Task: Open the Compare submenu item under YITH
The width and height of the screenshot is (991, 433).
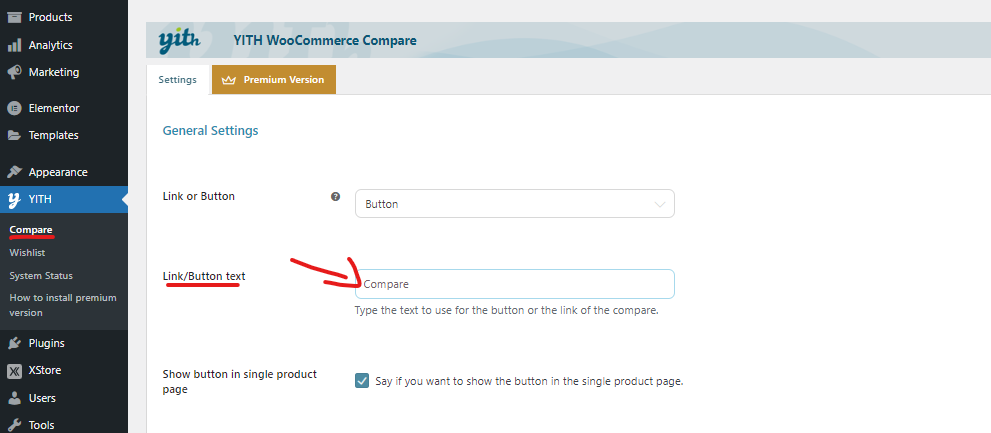Action: (x=31, y=229)
